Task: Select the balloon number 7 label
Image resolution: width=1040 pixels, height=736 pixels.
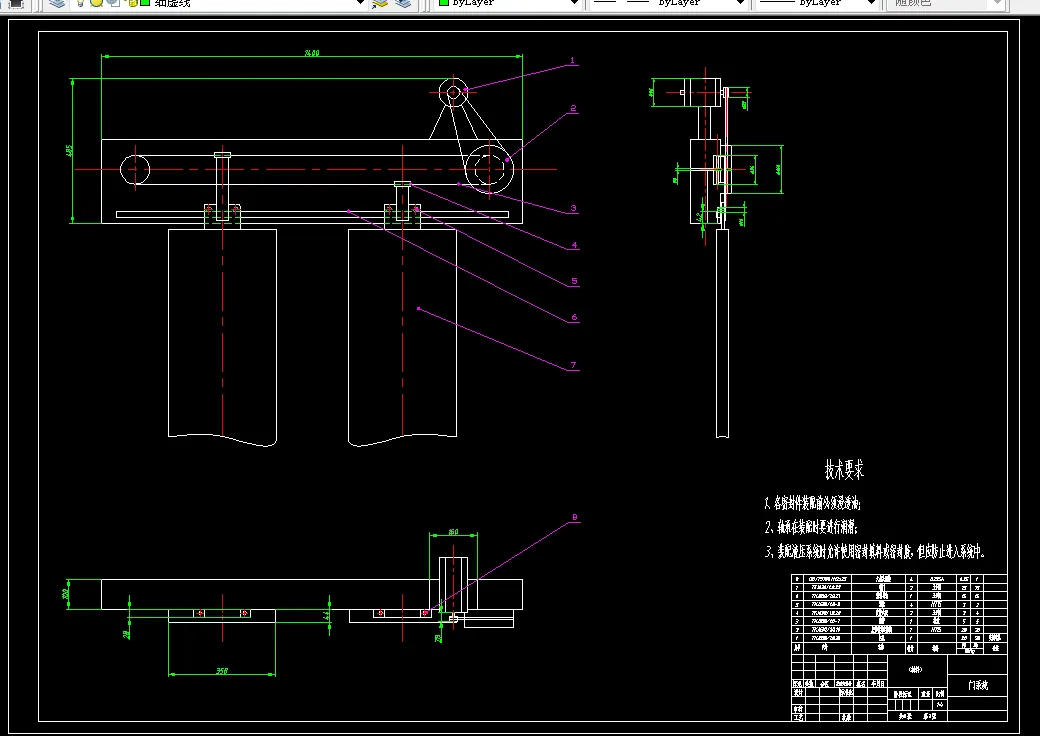Action: pos(574,365)
